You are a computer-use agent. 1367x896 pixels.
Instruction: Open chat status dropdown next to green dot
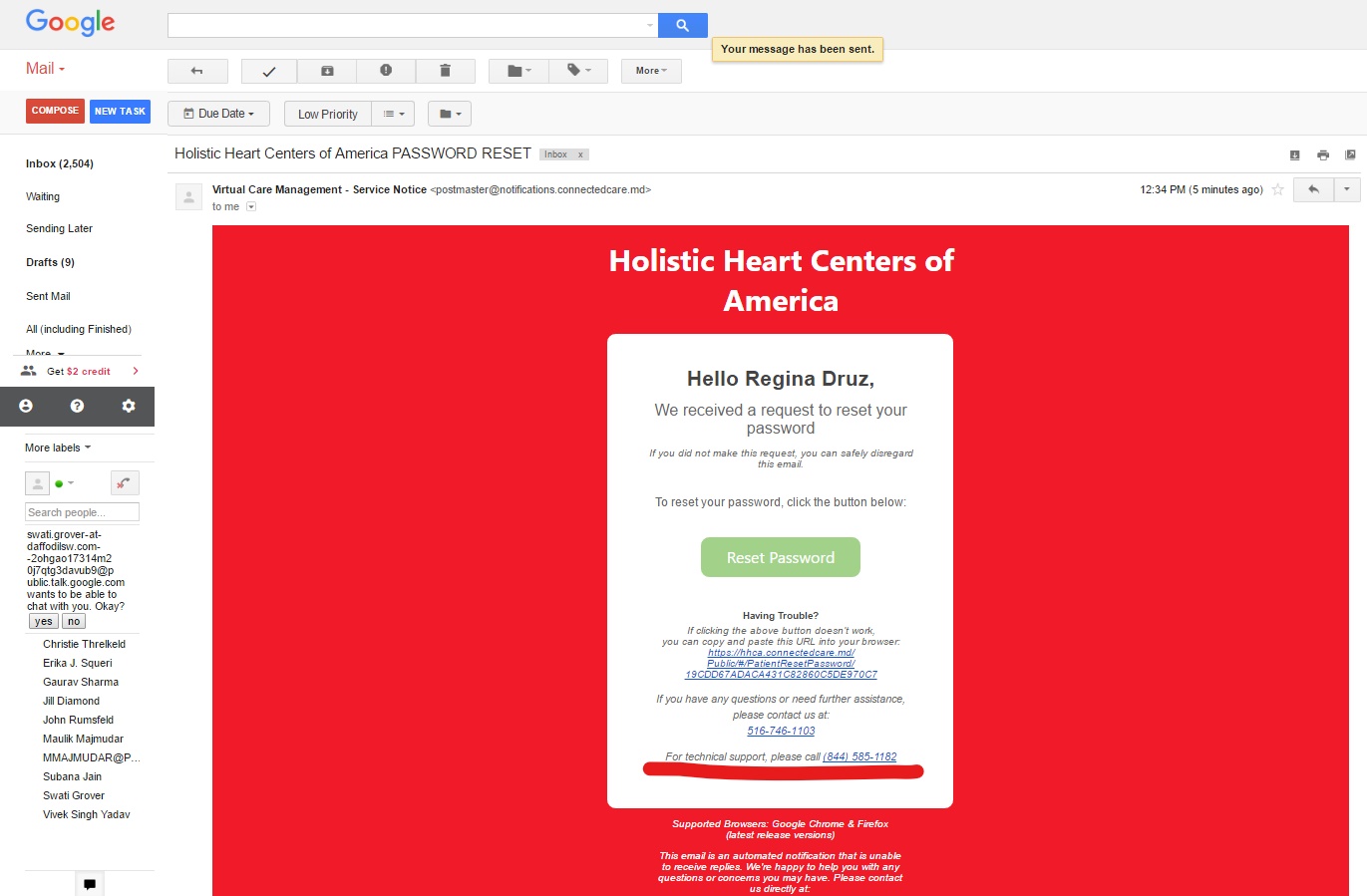point(71,483)
